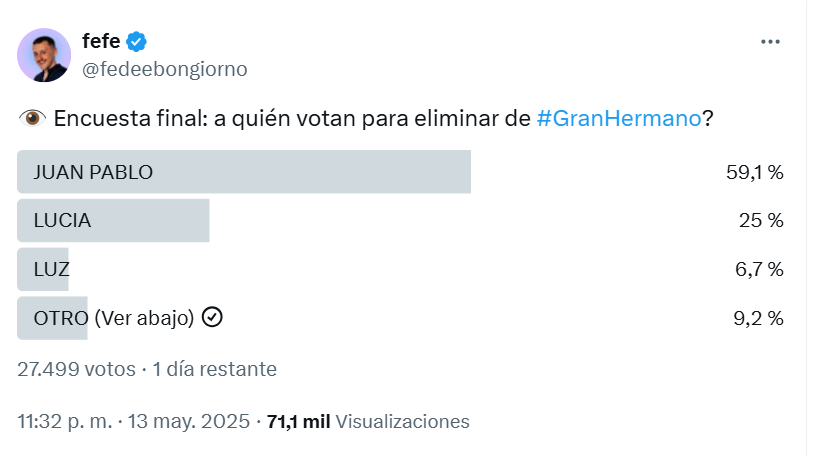The image size is (832, 456).
Task: Open the 11:32 p. m. 13 may. 2025 timestamp
Action: [x=133, y=421]
